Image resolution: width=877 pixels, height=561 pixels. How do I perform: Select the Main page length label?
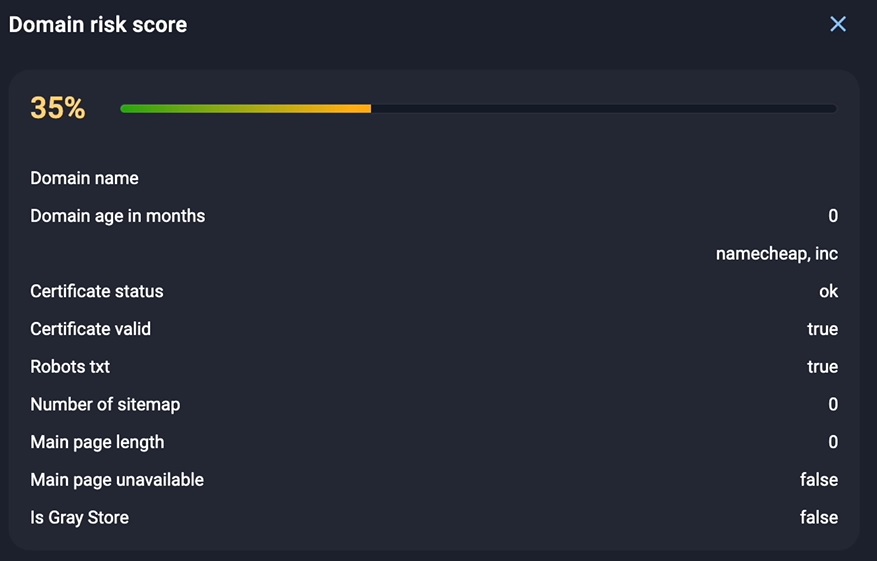coord(97,442)
